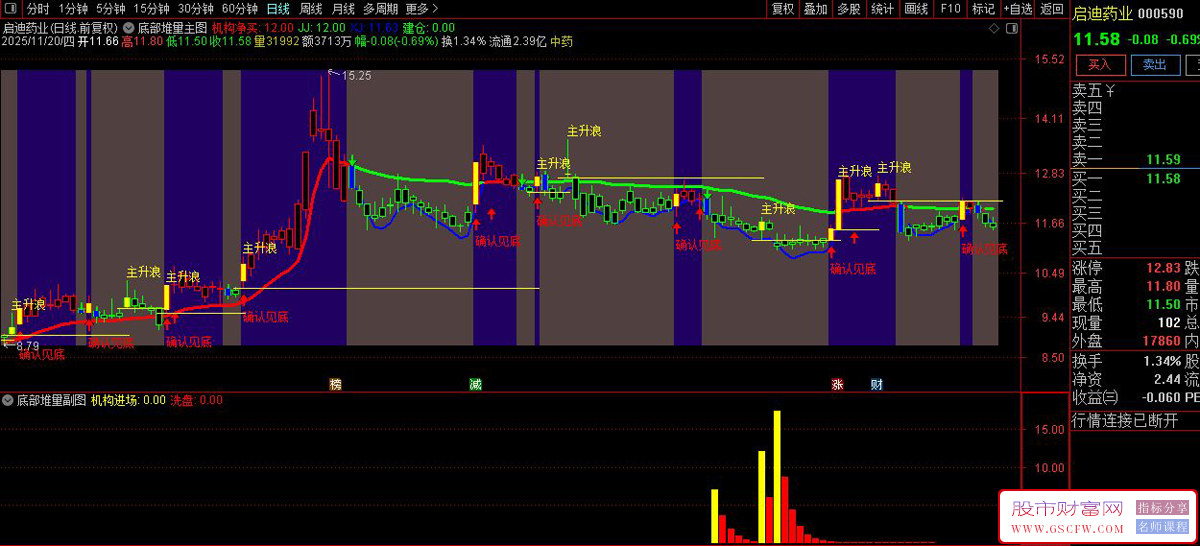
Task: Open the 多周期 multi-period view
Action: (381, 9)
